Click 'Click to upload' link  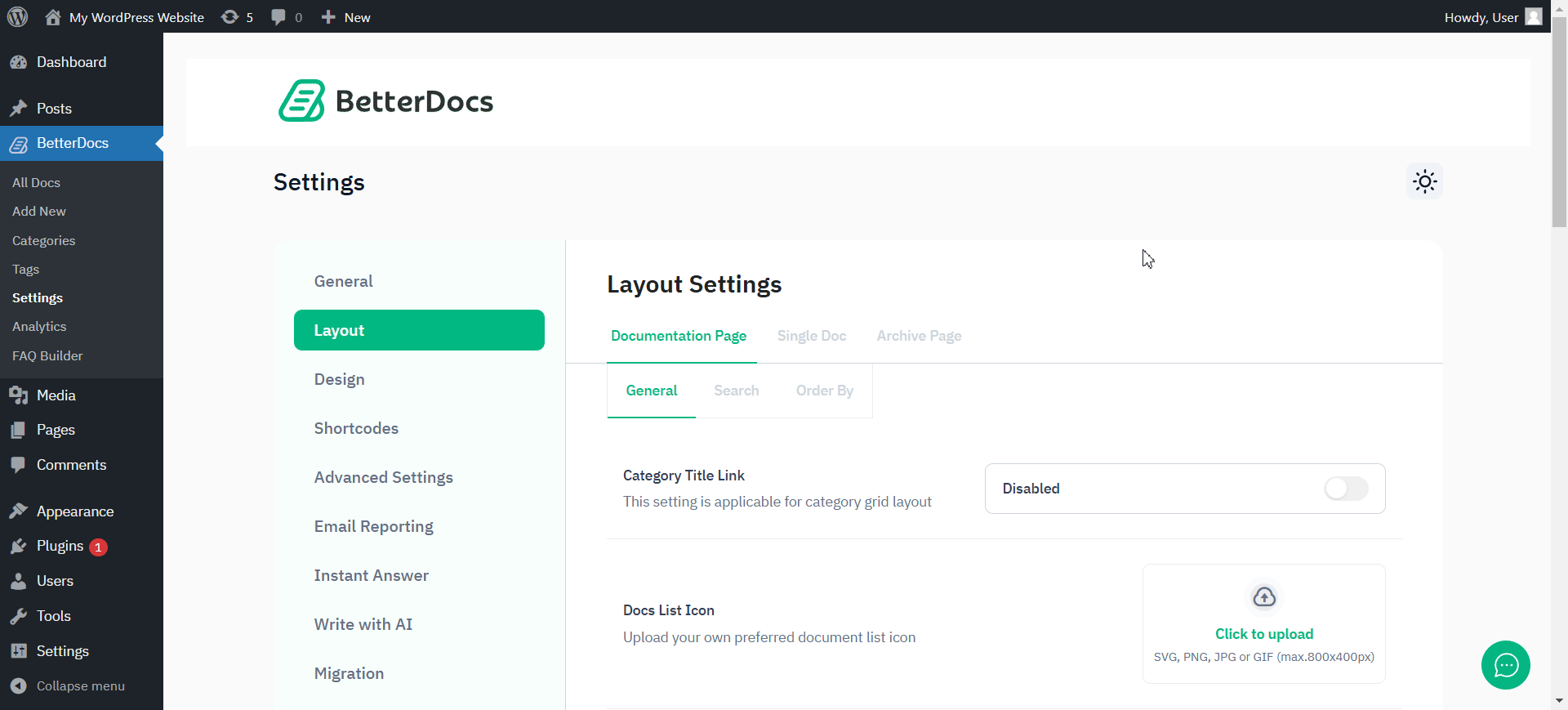click(x=1264, y=634)
